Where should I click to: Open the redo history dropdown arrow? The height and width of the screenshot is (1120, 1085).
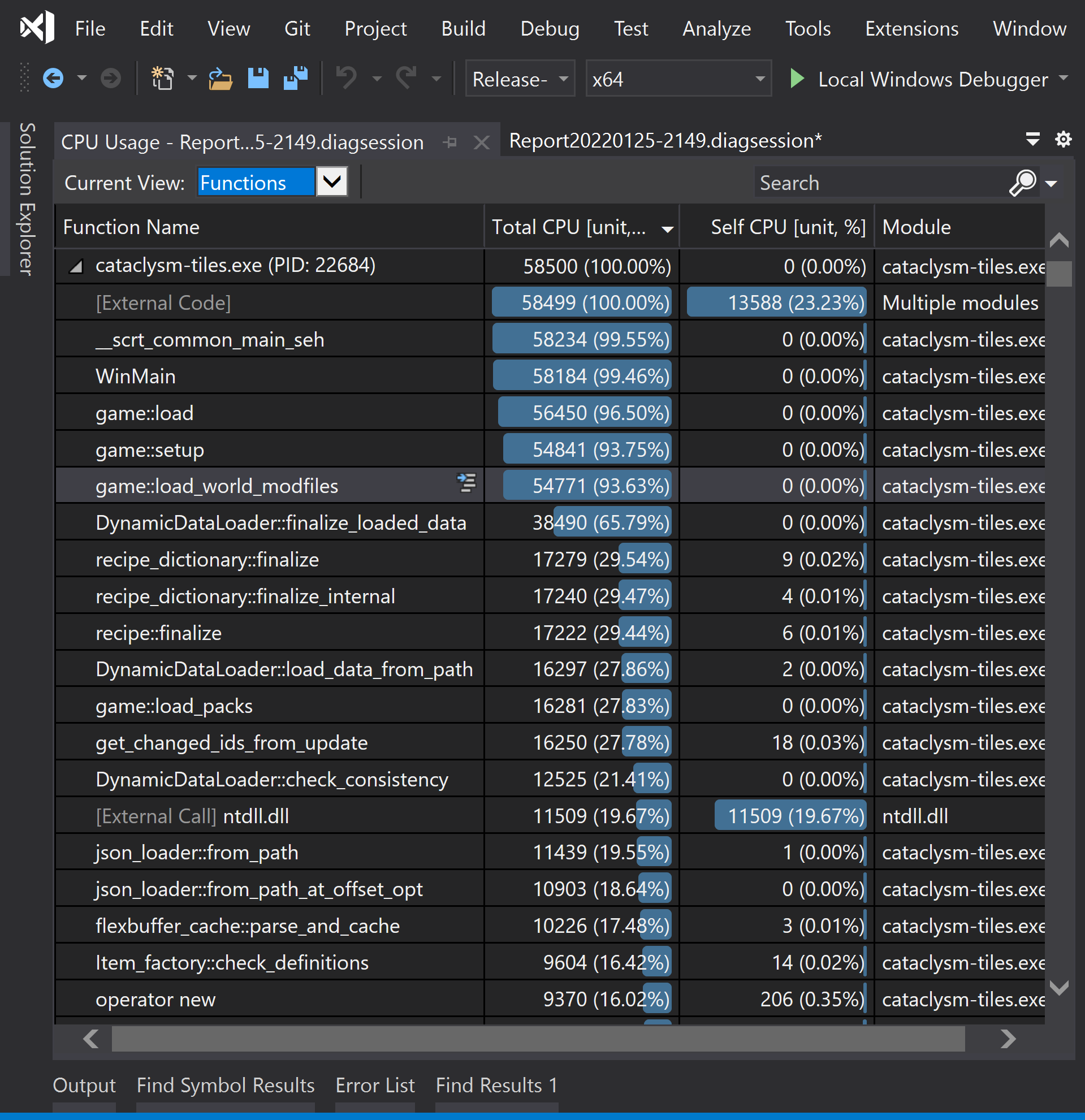(x=436, y=77)
